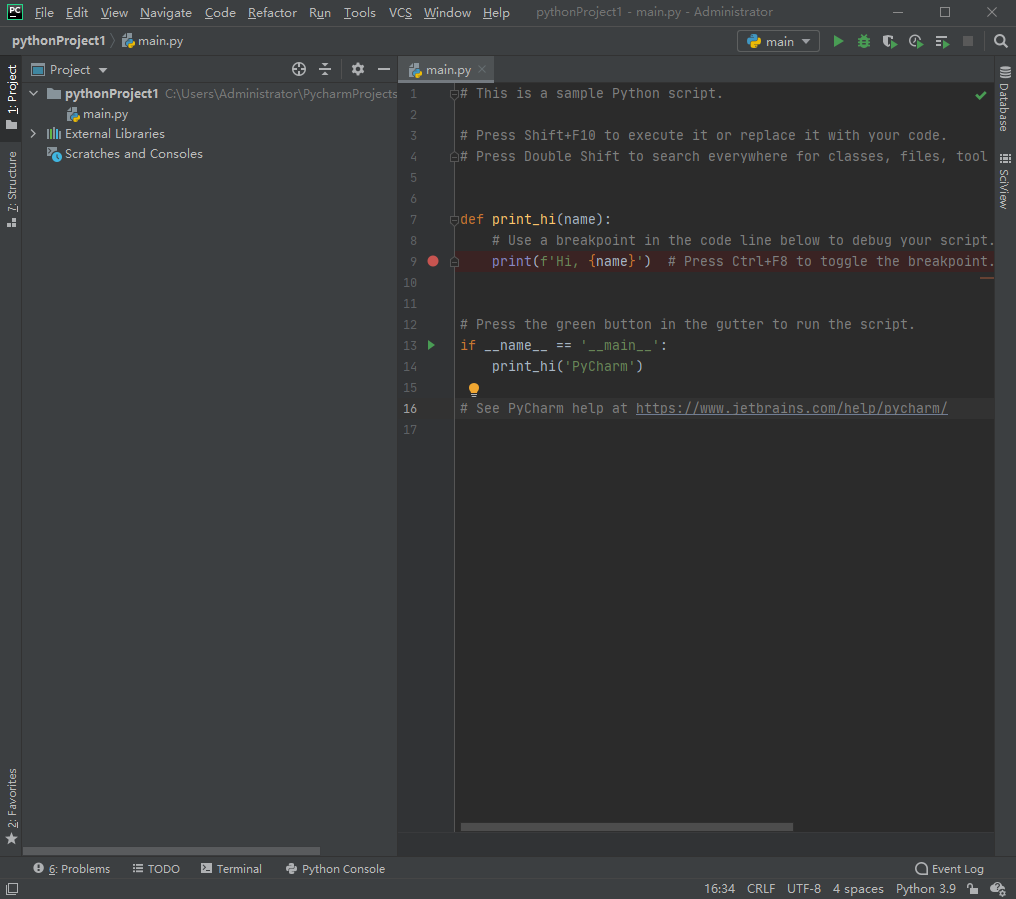Run the main configuration
This screenshot has width=1016, height=899.
click(x=838, y=41)
